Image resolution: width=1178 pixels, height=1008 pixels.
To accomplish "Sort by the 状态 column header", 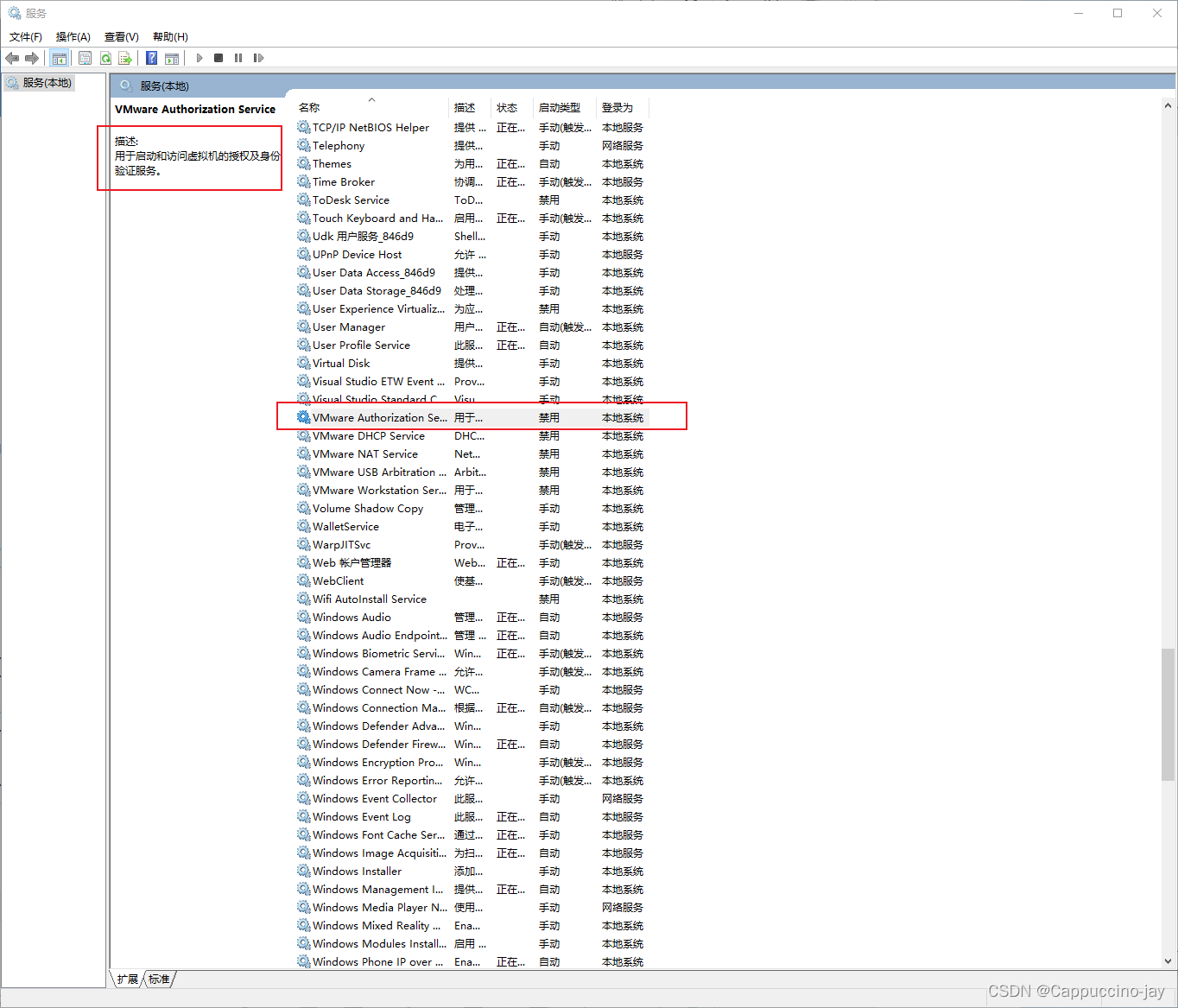I will pyautogui.click(x=512, y=107).
